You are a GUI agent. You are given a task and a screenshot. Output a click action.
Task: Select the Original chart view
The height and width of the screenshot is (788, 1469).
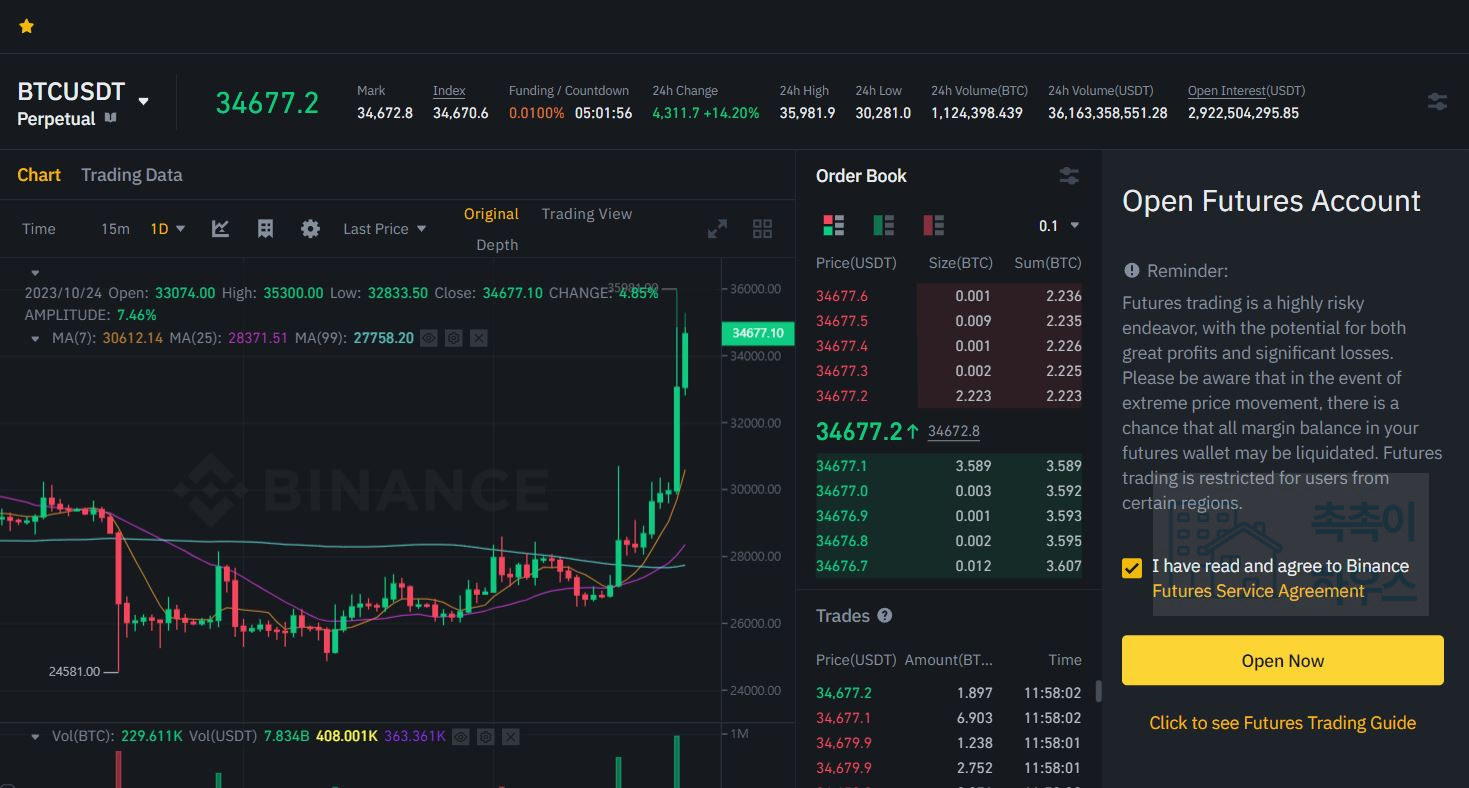click(491, 214)
